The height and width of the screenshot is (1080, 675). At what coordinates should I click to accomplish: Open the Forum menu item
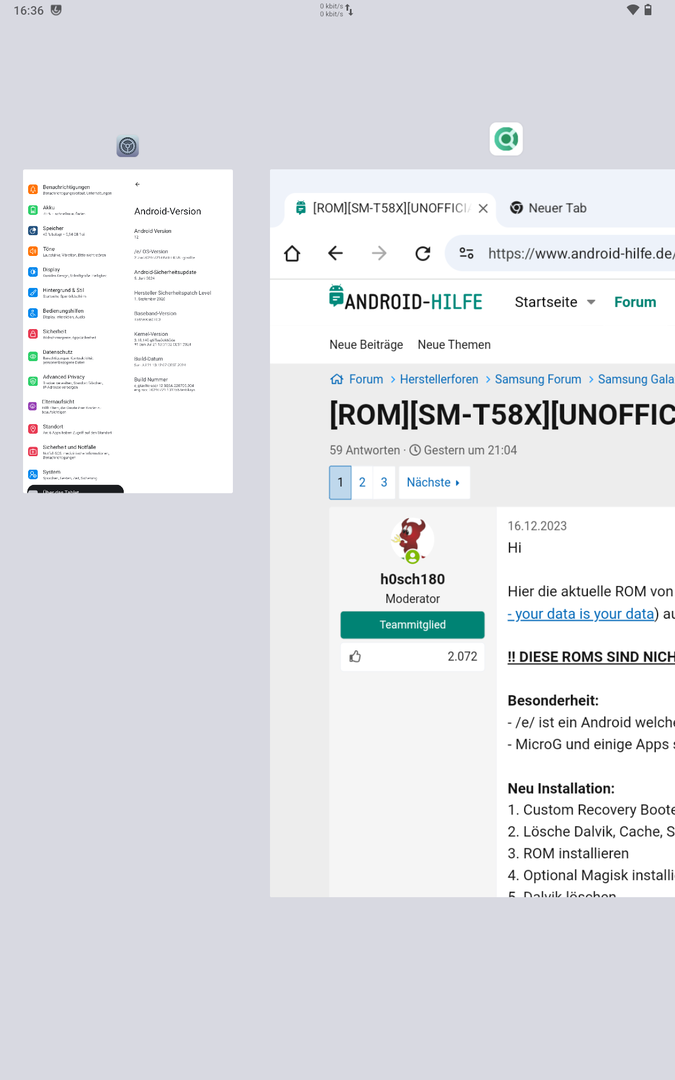[x=635, y=302]
